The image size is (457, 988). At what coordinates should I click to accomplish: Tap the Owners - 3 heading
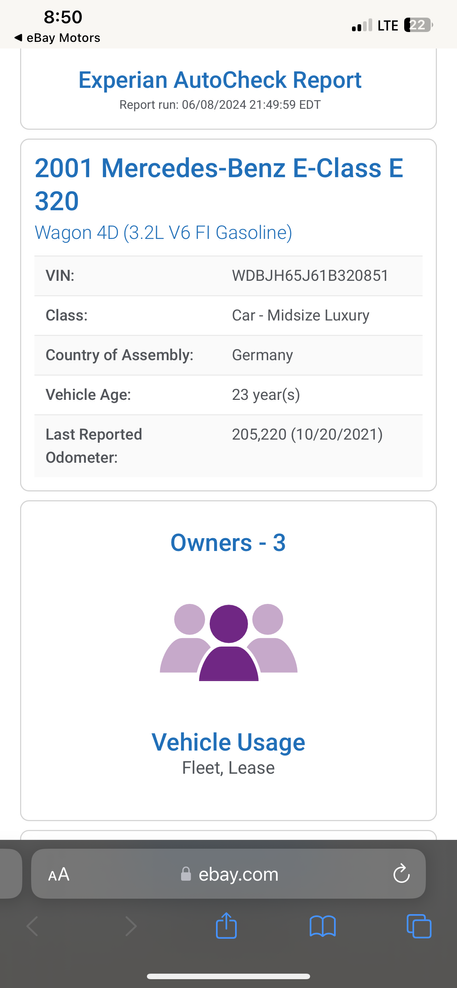[x=228, y=543]
